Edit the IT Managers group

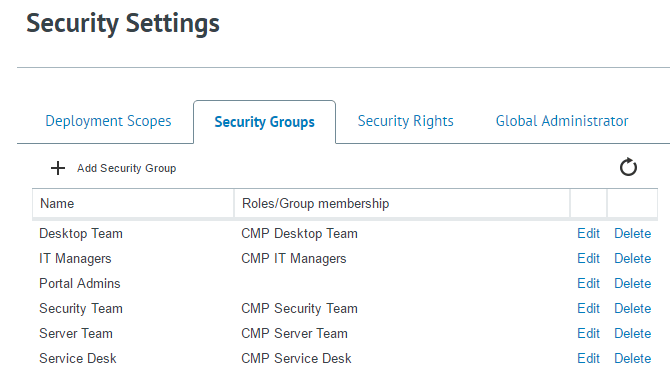point(588,258)
